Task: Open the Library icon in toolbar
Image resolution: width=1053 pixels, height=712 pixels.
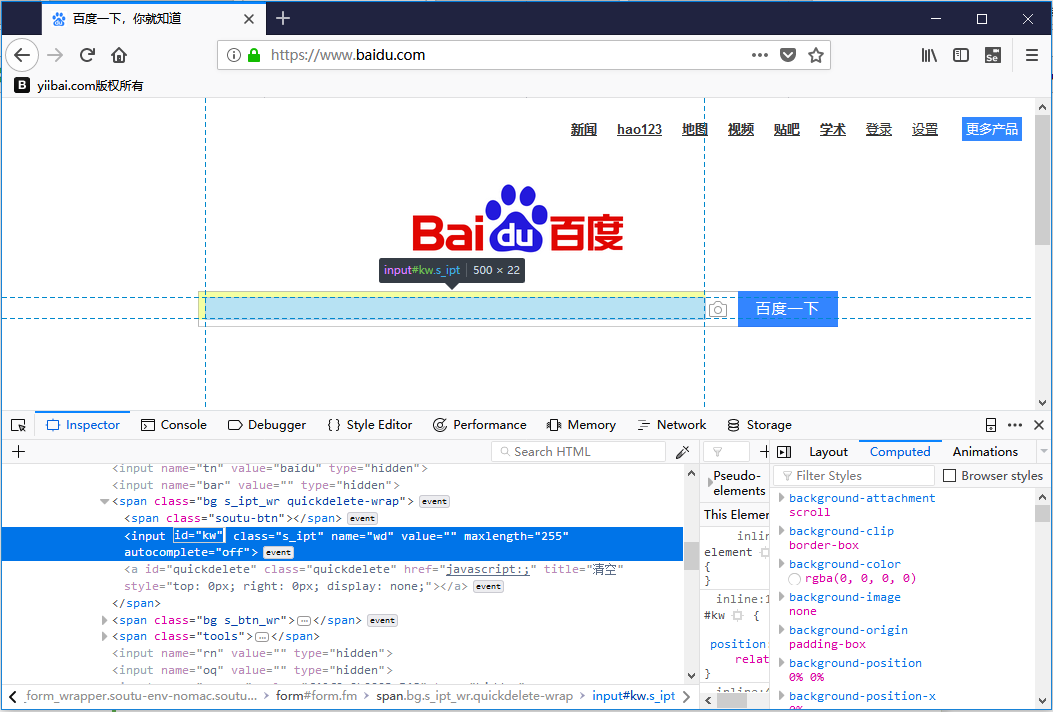Action: [x=929, y=55]
